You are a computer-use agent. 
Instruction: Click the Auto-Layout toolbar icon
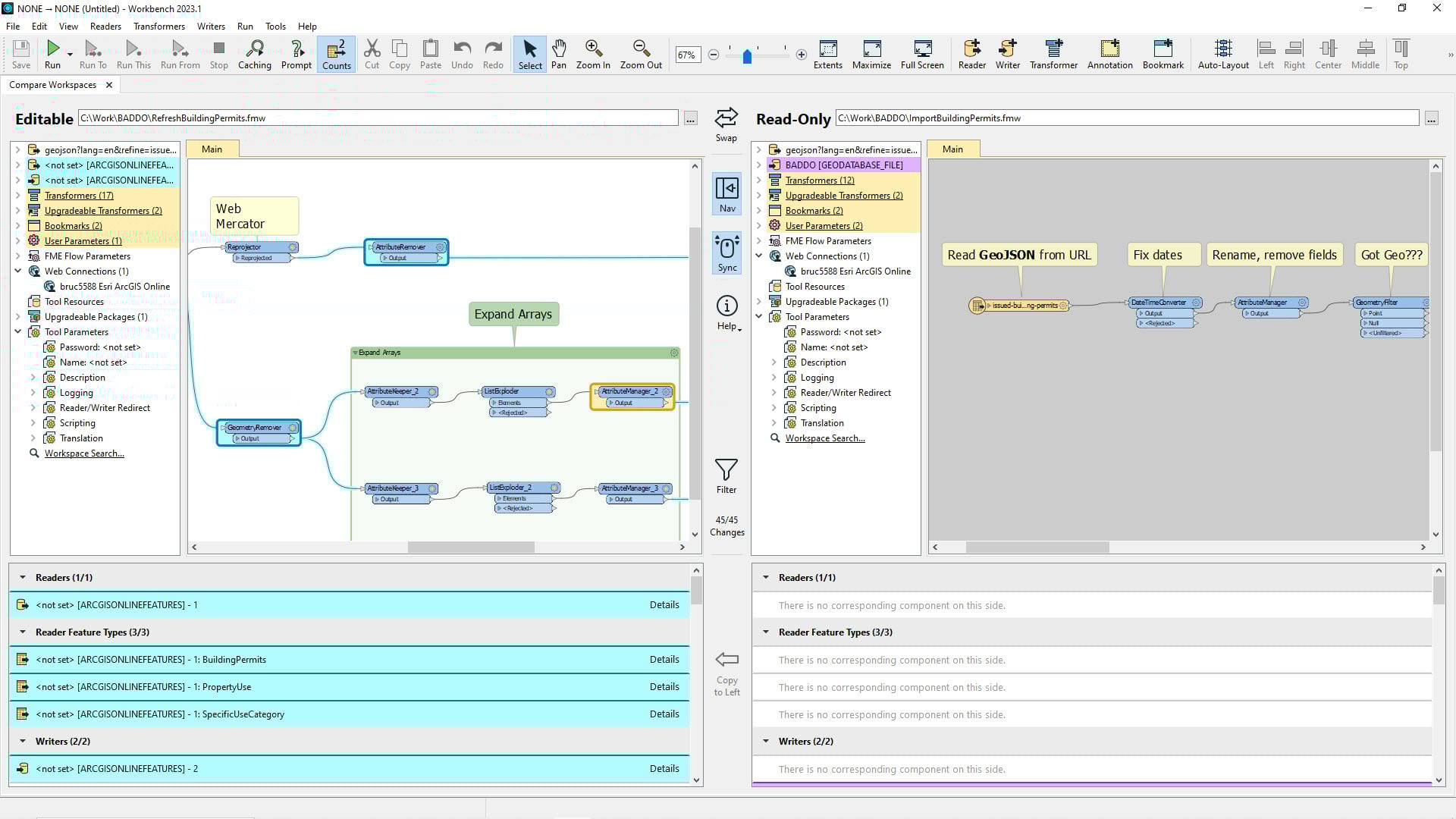1222,49
